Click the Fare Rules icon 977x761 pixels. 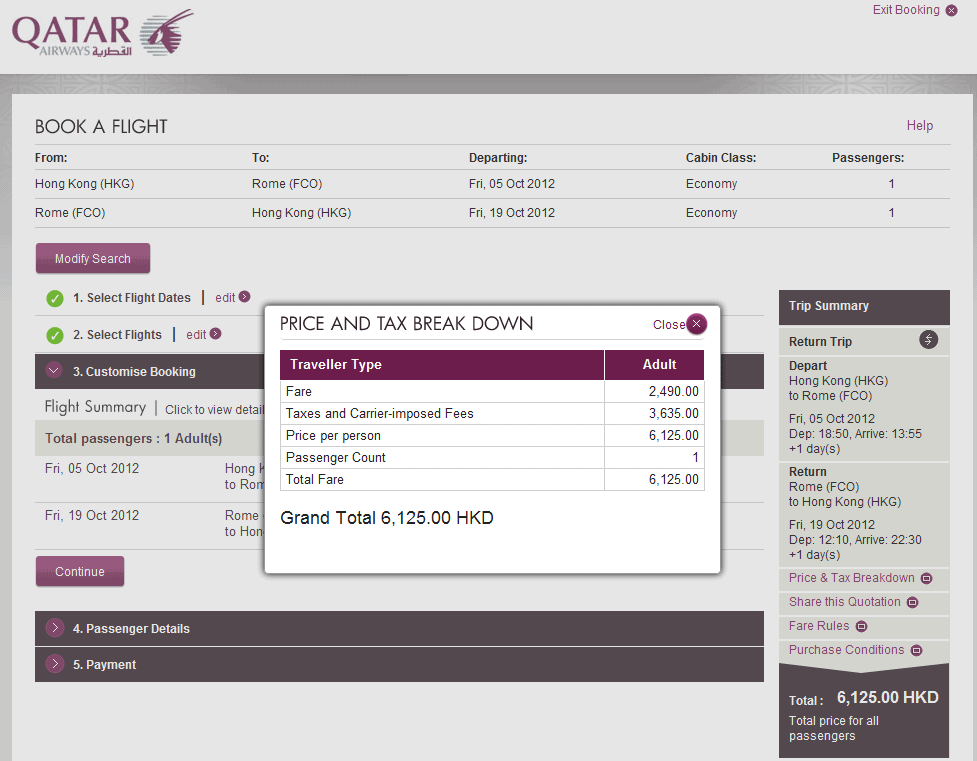(861, 626)
